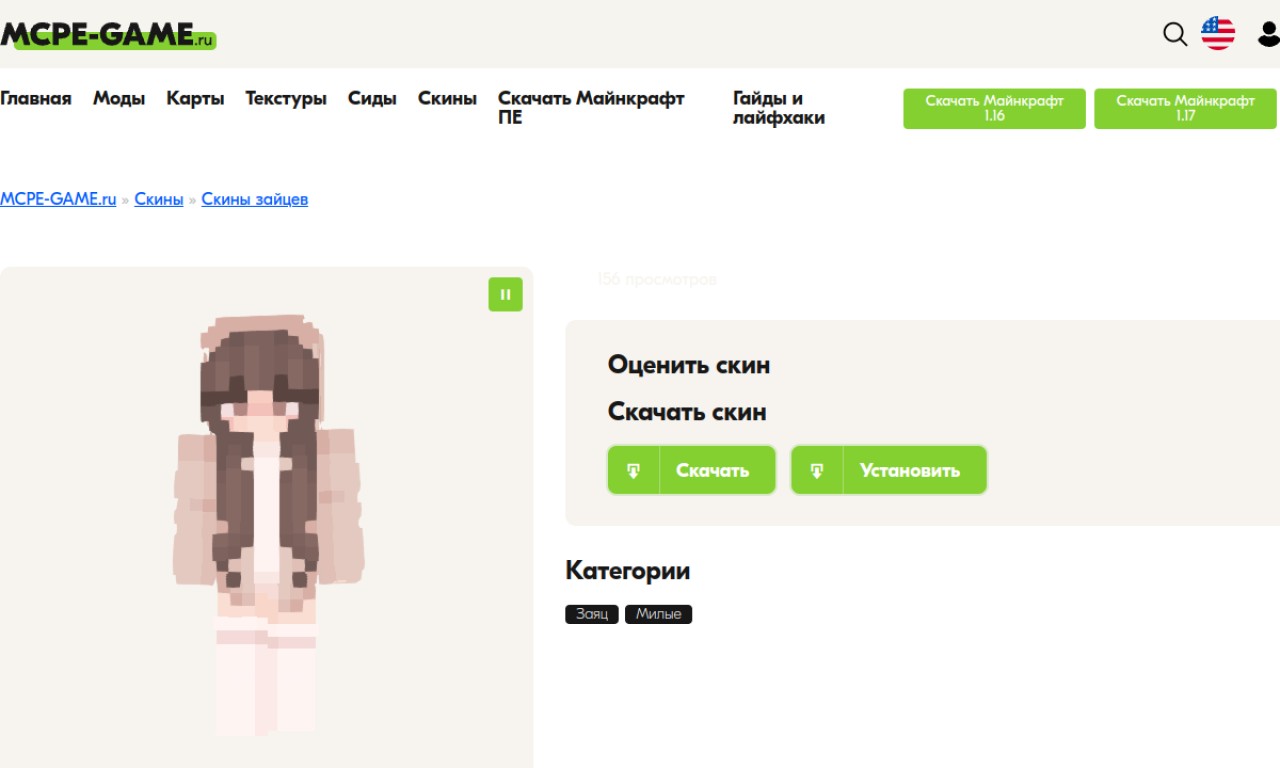Image resolution: width=1280 pixels, height=768 pixels.
Task: Click the Скачать skin button label
Action: (712, 470)
